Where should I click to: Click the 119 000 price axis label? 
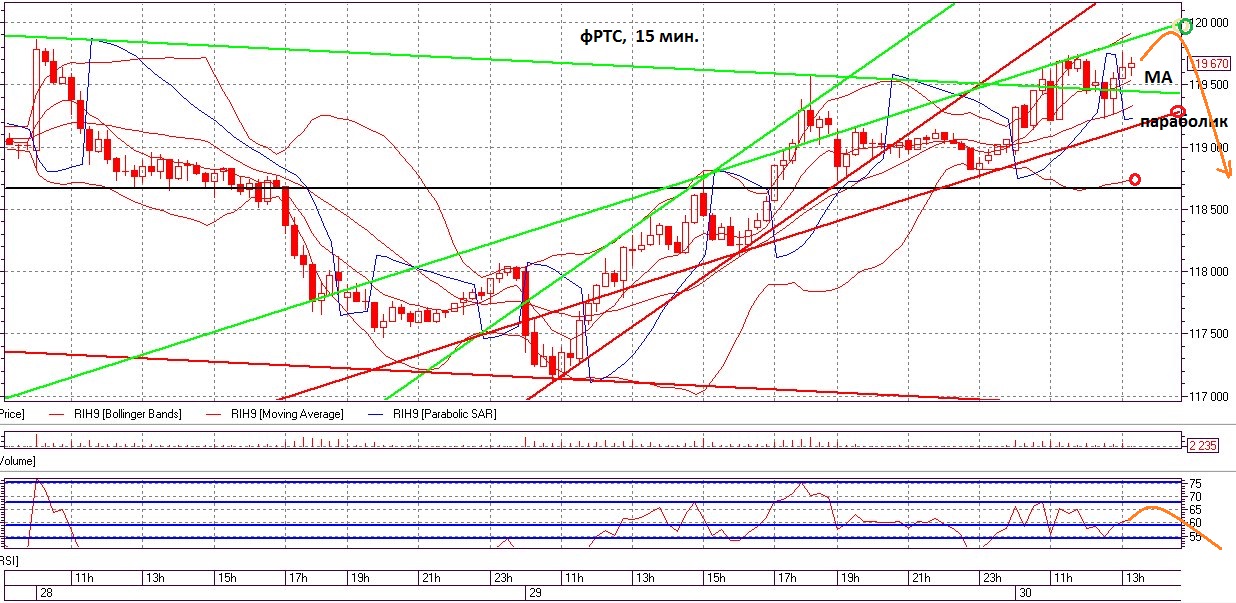coord(1210,147)
